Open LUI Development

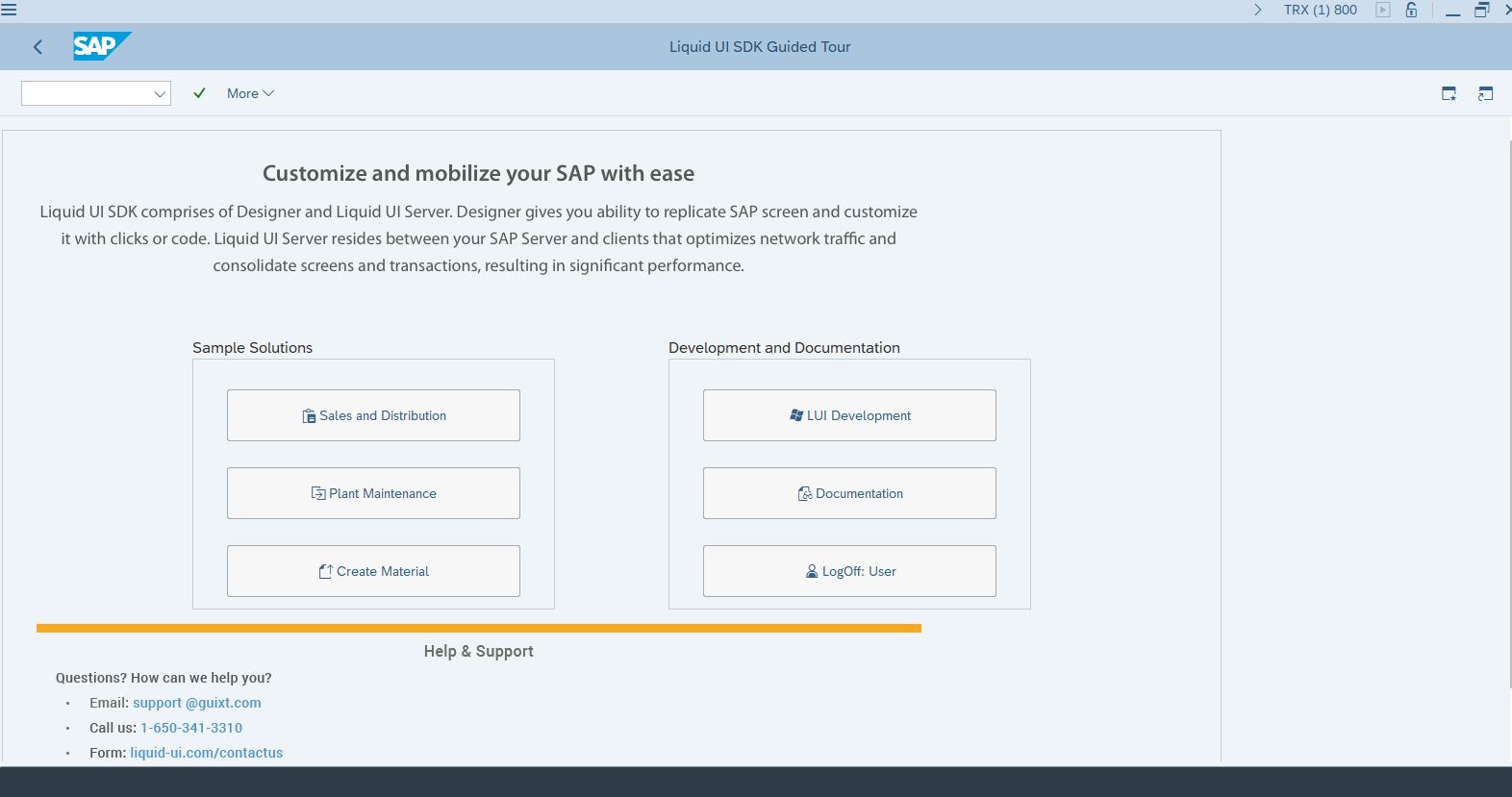pyautogui.click(x=849, y=415)
